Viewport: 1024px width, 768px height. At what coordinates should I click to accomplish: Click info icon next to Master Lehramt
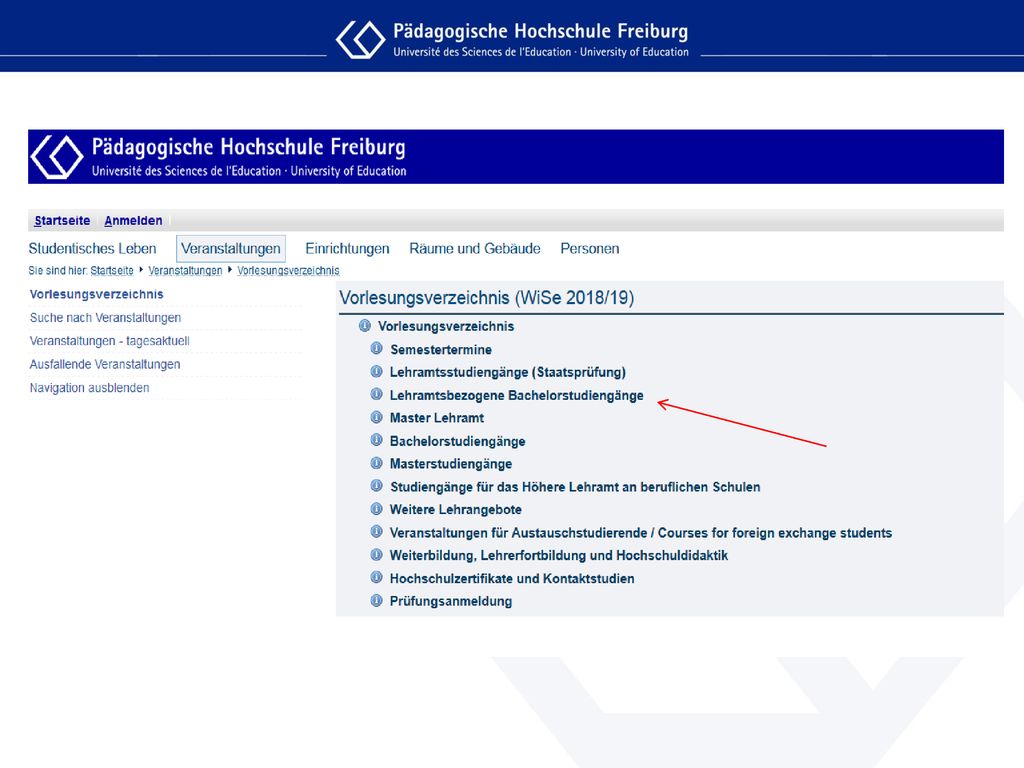(377, 417)
